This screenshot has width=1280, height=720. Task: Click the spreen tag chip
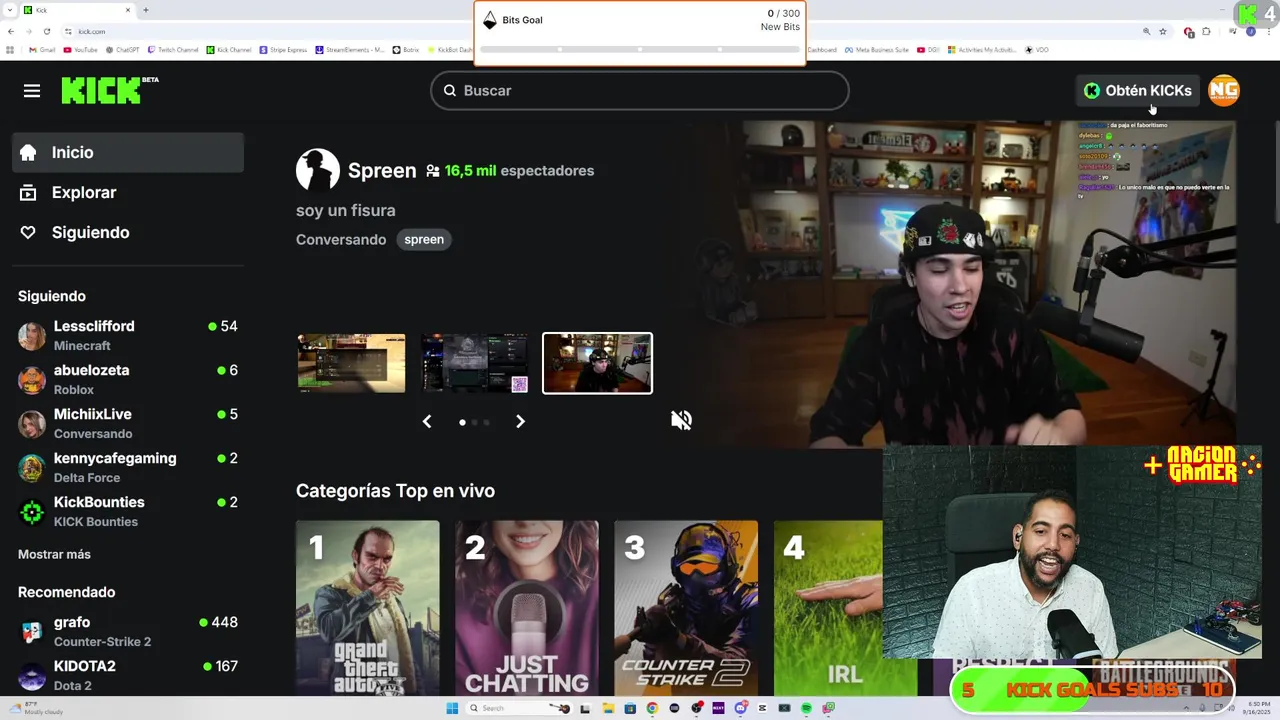(424, 239)
